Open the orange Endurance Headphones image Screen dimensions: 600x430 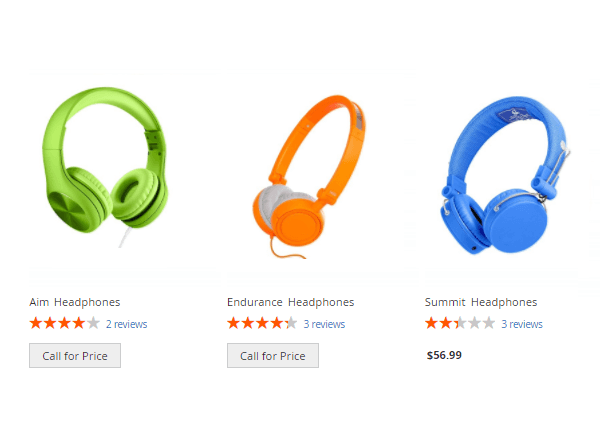[309, 177]
